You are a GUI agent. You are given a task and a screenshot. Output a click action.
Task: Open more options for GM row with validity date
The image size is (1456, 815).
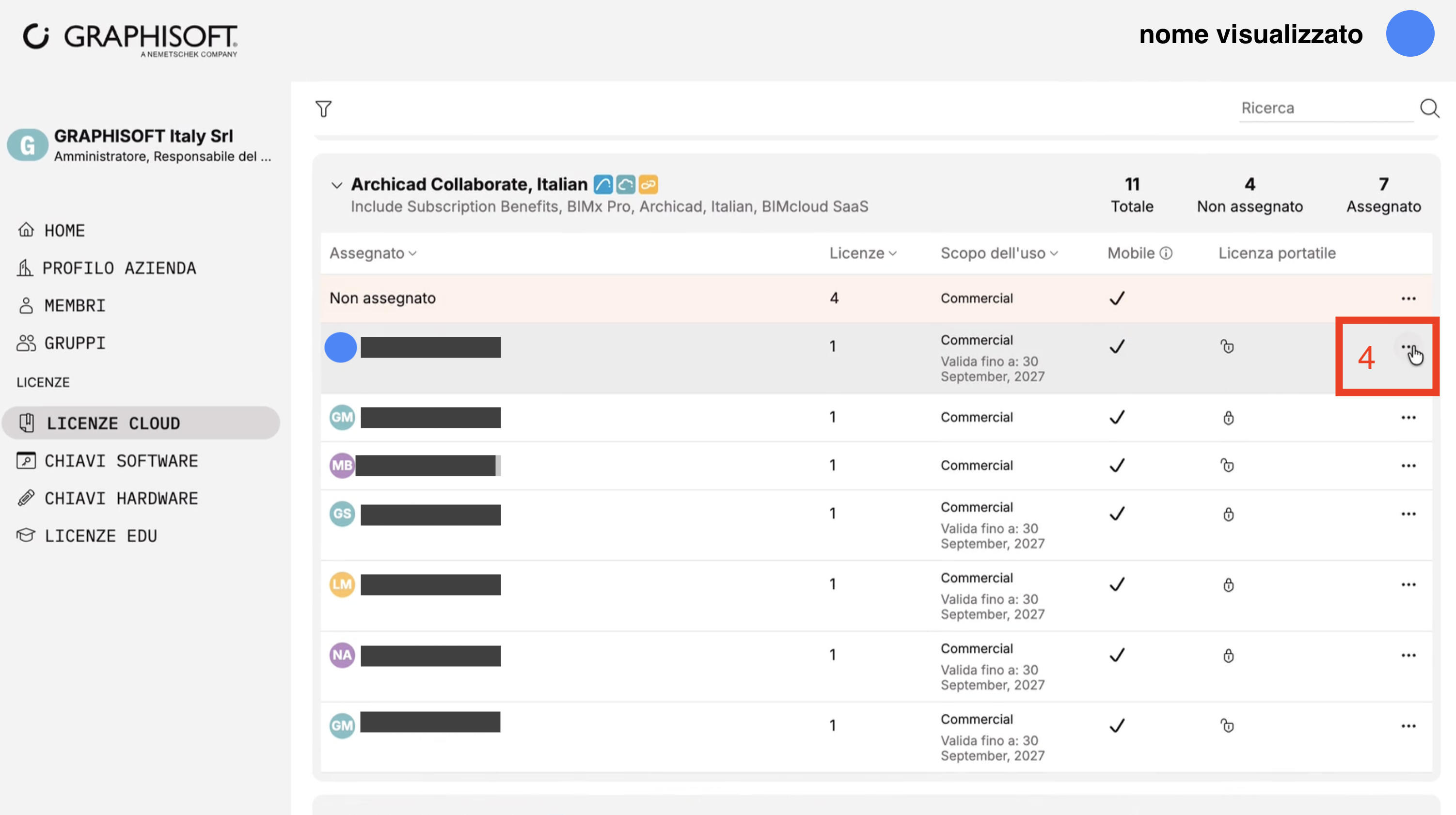1409,726
